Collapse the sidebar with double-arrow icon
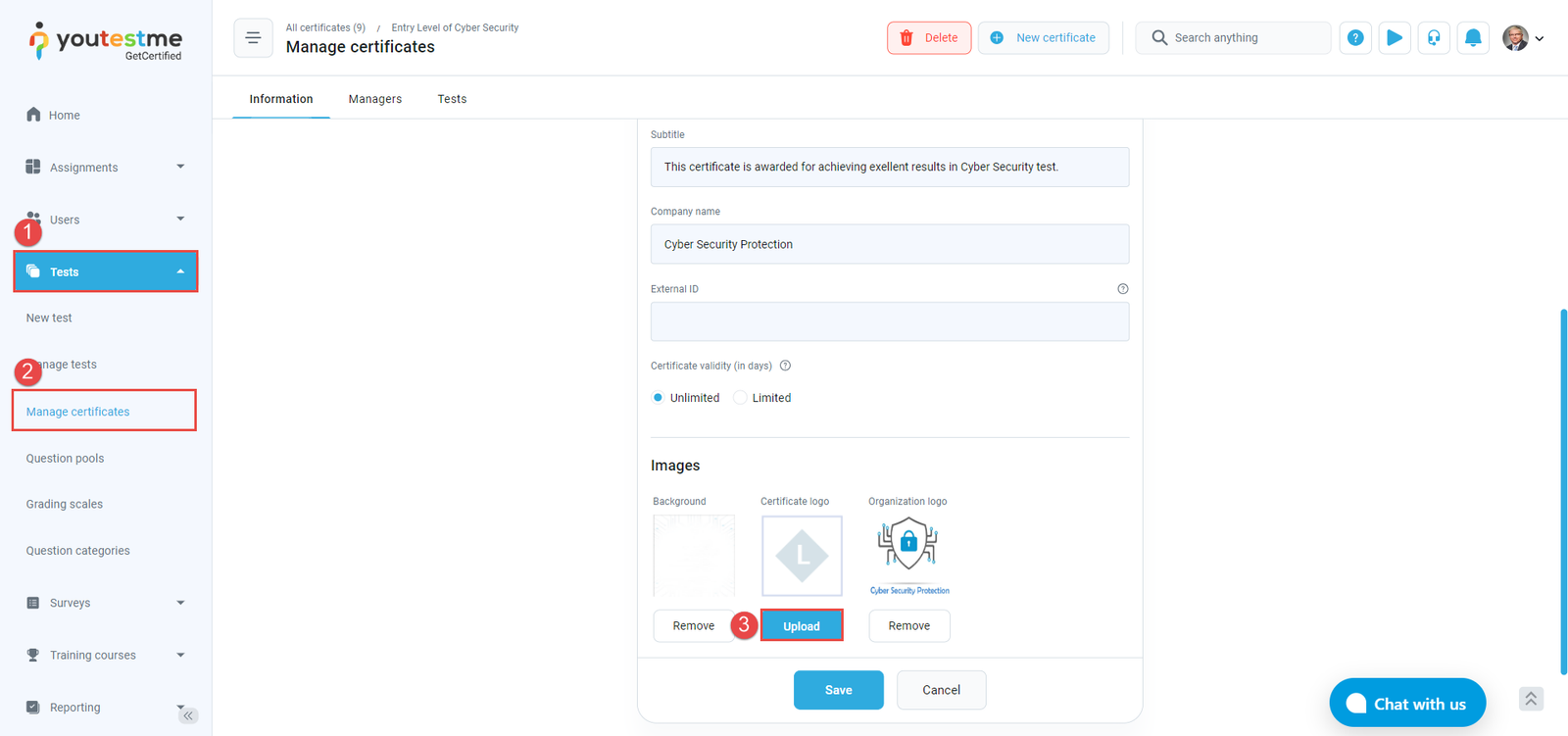The height and width of the screenshot is (736, 1568). coord(188,715)
